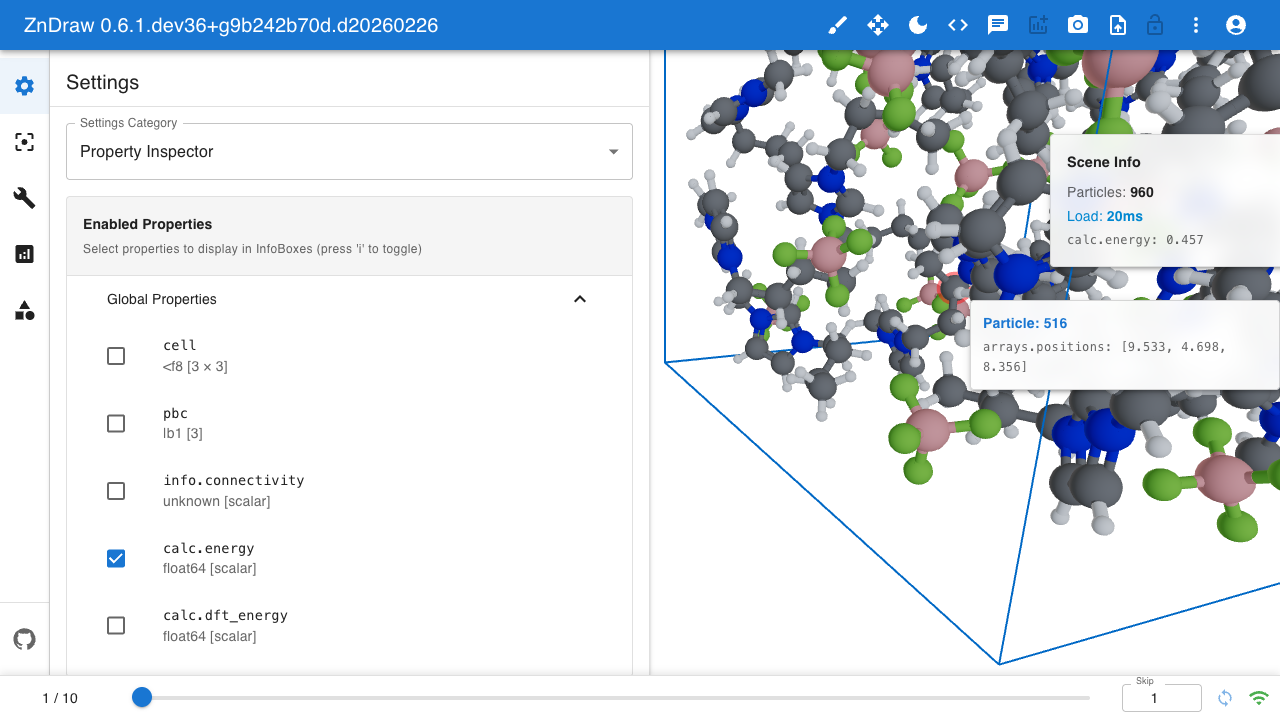
Task: Open the chat message icon
Action: point(998,25)
